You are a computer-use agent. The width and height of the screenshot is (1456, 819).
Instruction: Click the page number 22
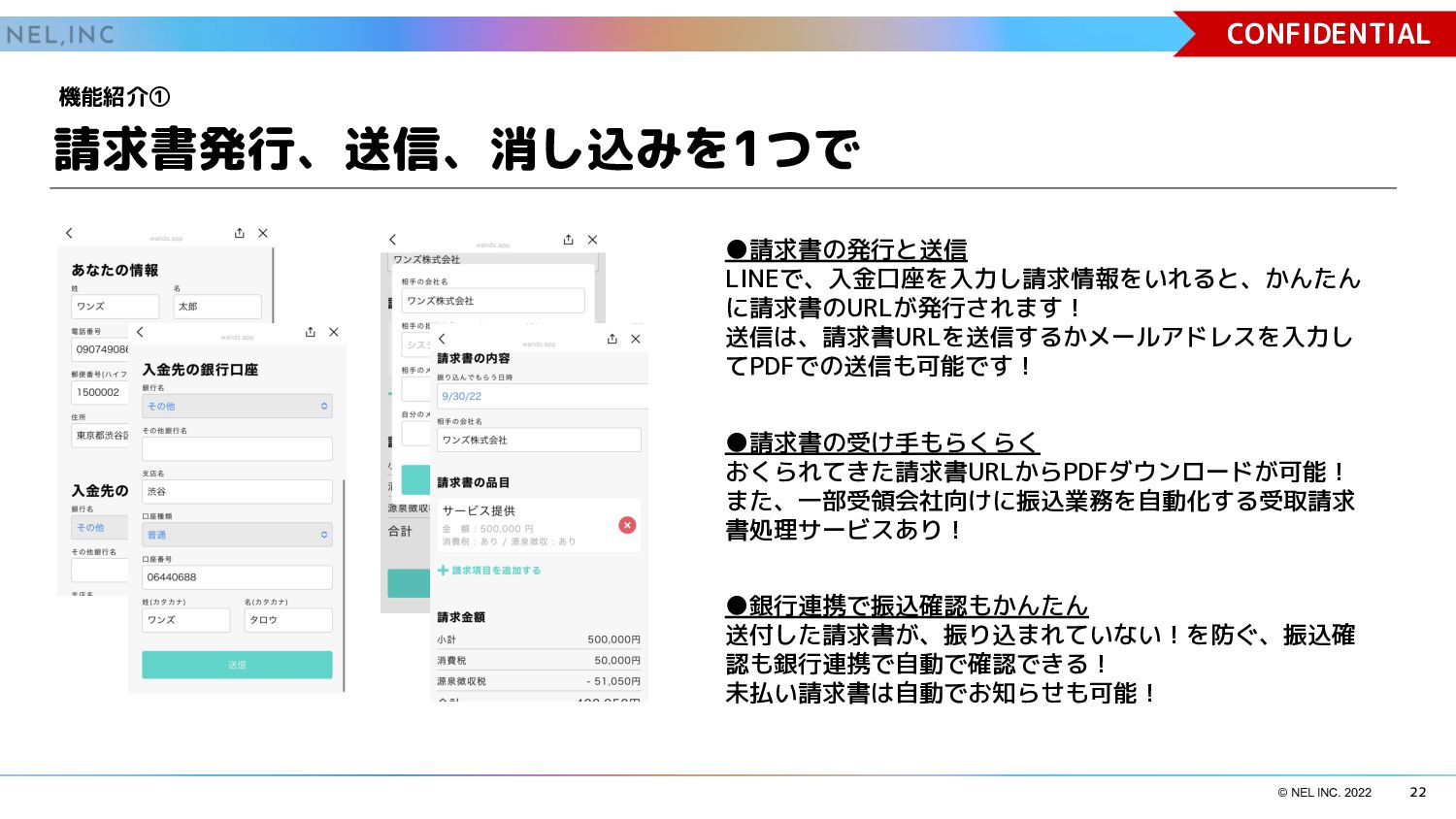click(x=1418, y=792)
